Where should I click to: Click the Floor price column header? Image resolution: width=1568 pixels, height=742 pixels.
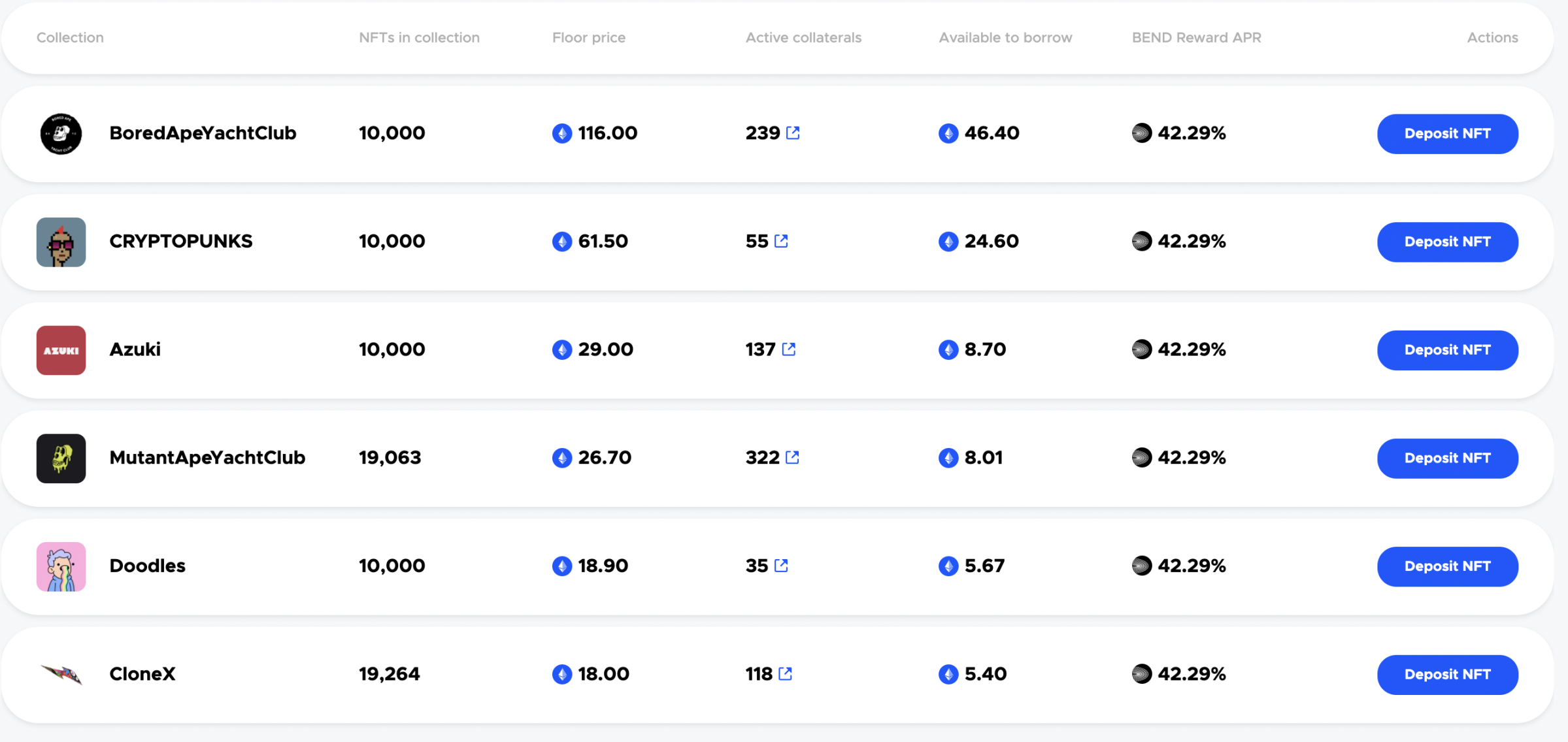[588, 38]
